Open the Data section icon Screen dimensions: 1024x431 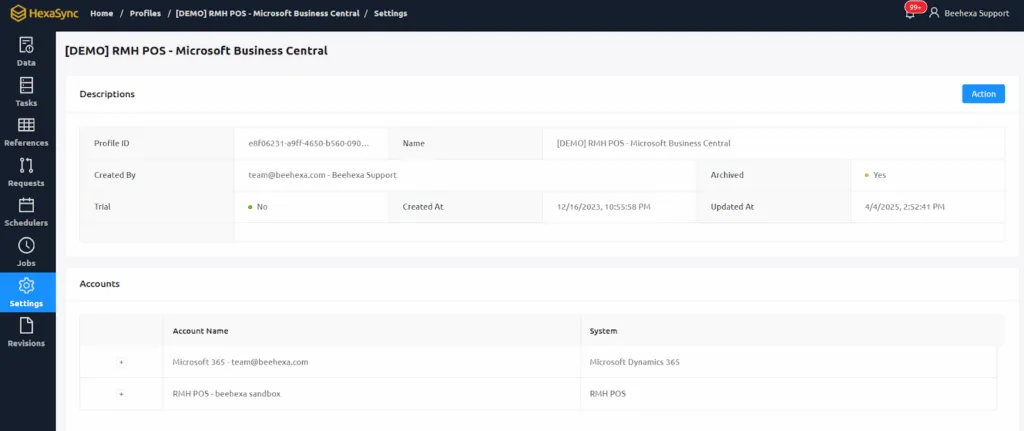pyautogui.click(x=27, y=46)
